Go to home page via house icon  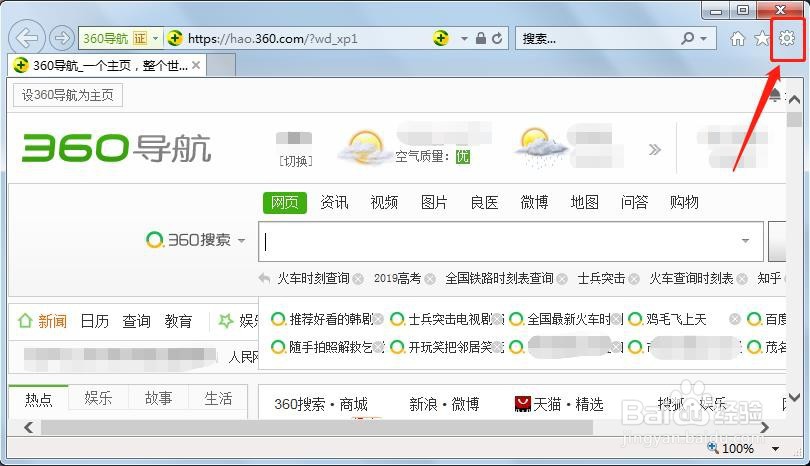[x=738, y=38]
